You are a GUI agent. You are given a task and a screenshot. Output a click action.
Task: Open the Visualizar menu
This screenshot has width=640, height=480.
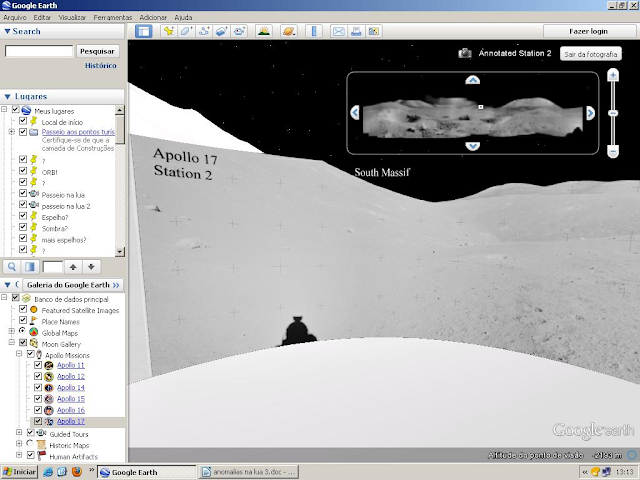[72, 18]
